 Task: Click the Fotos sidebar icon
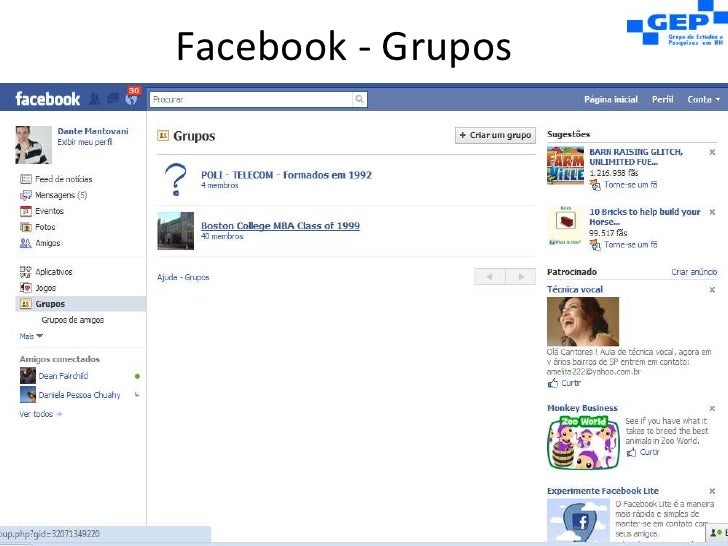tap(26, 227)
